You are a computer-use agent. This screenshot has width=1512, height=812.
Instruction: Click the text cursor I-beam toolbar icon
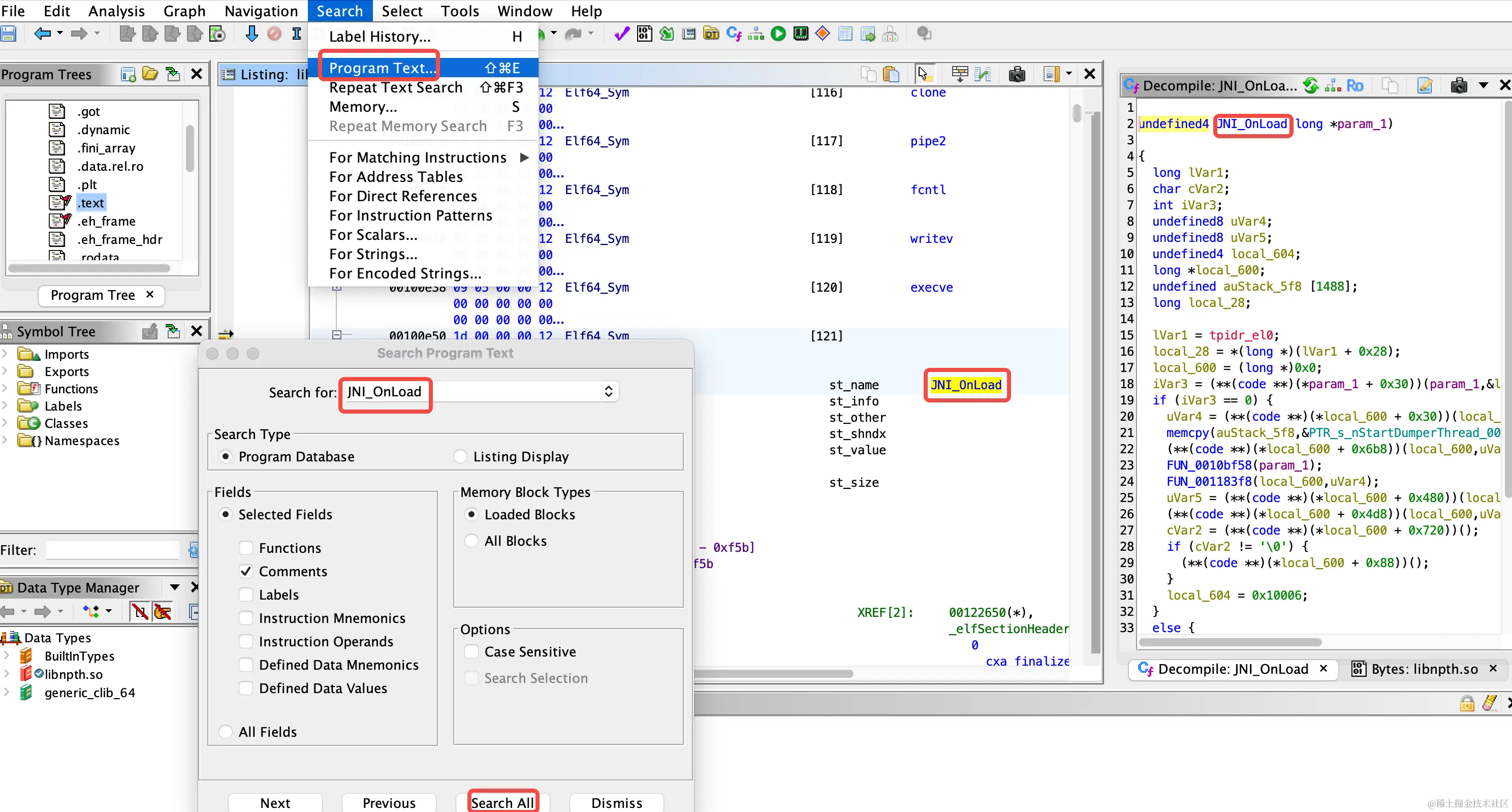(x=296, y=34)
